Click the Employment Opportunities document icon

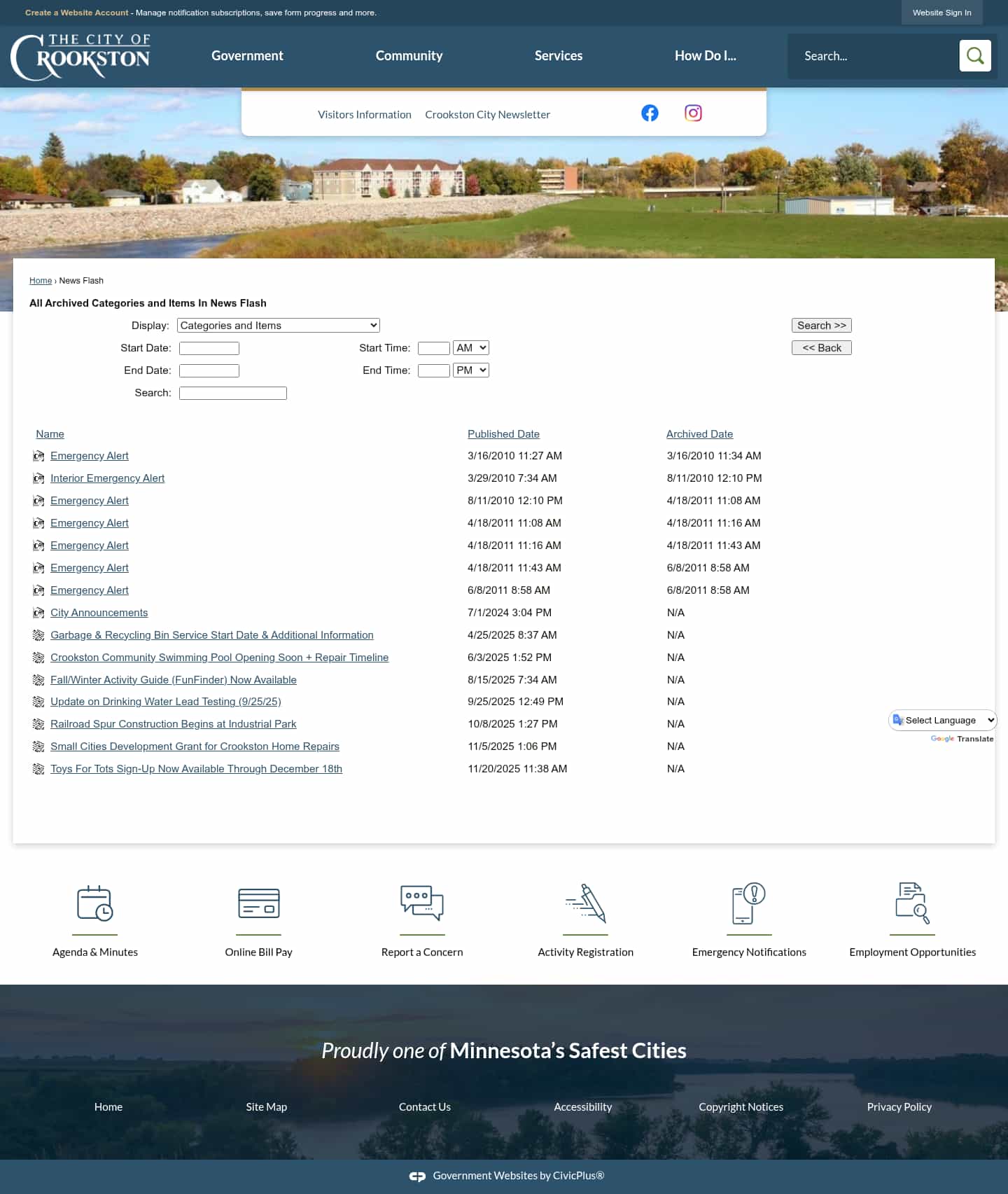tap(912, 903)
